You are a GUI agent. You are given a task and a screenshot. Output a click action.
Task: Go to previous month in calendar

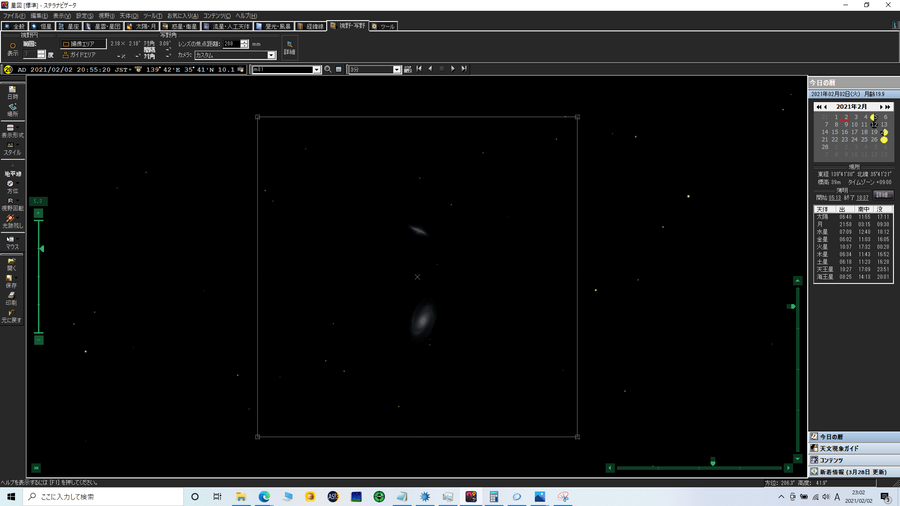coord(825,107)
